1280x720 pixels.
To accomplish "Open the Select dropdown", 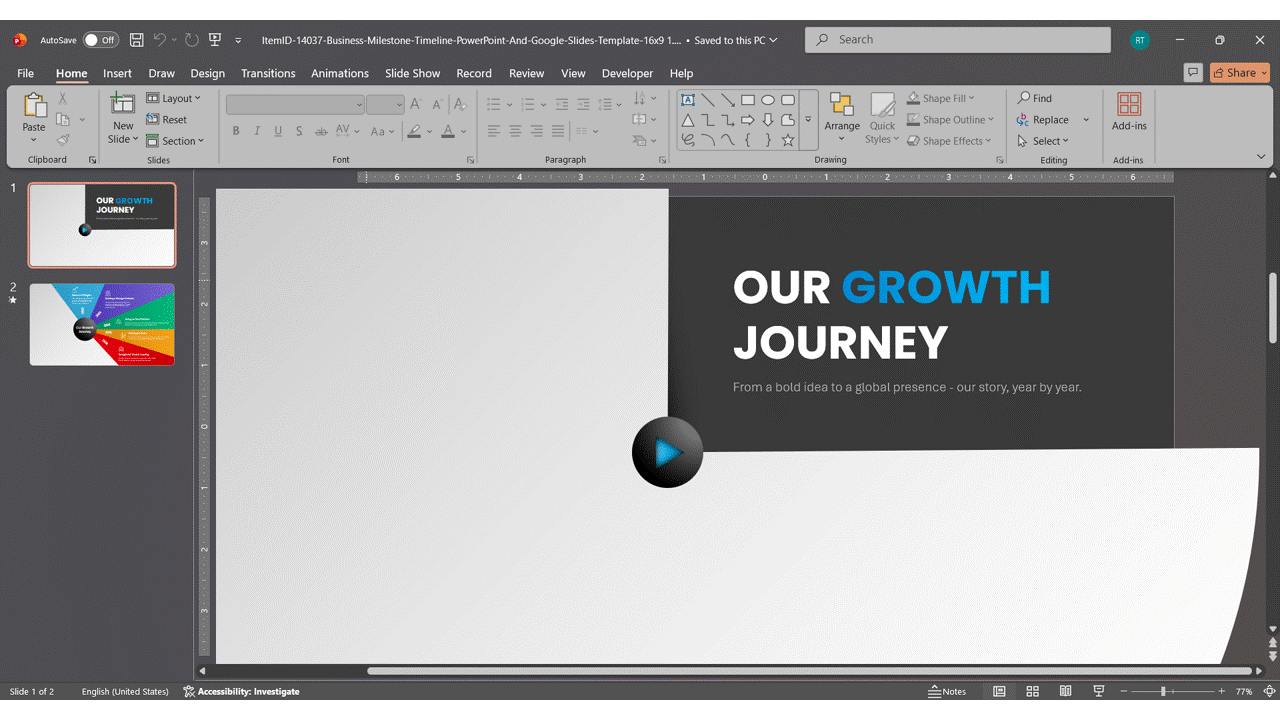I will point(1043,141).
